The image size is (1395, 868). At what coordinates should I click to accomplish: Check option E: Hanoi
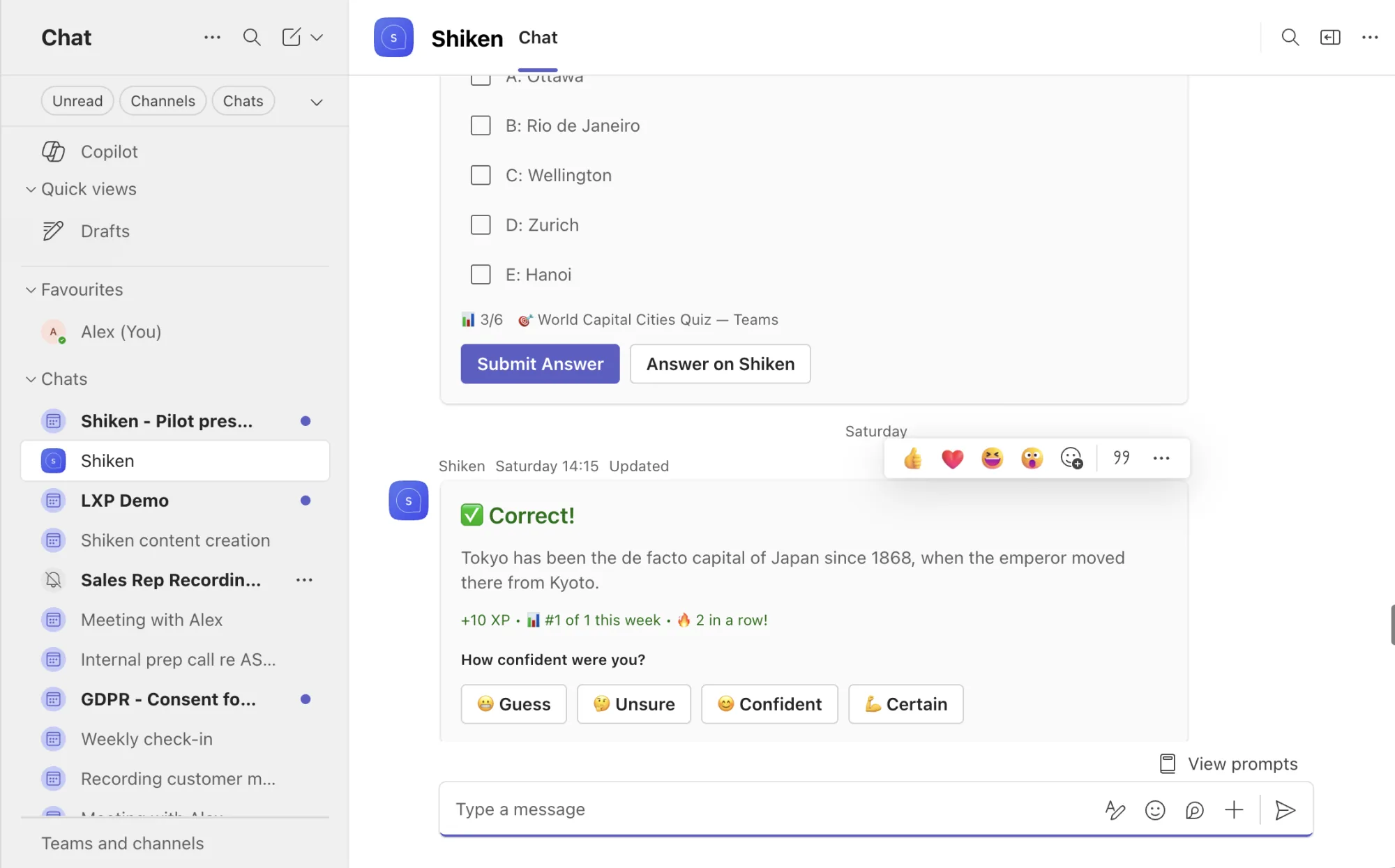(x=481, y=274)
